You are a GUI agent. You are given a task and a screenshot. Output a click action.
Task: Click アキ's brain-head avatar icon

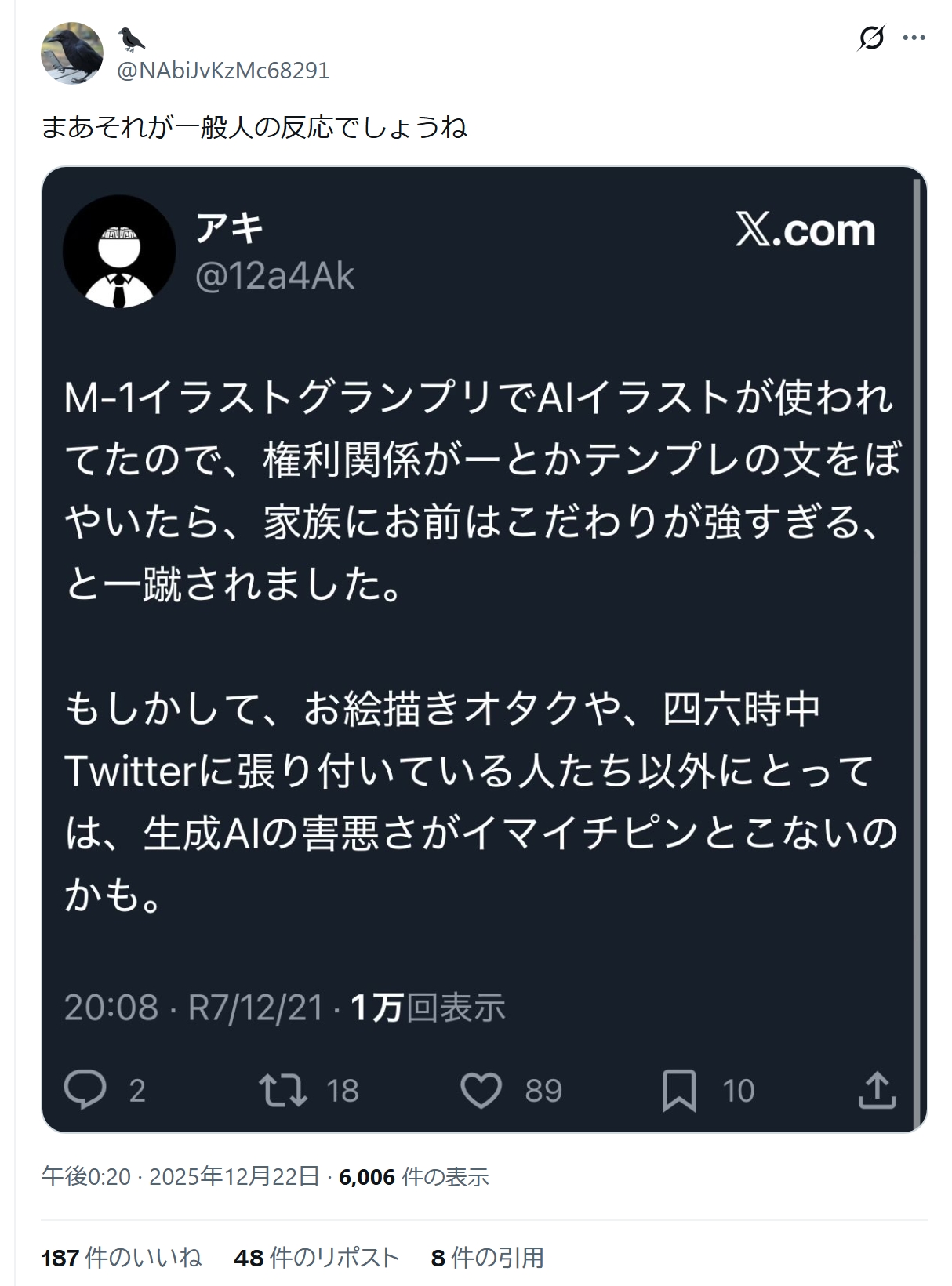[x=119, y=251]
